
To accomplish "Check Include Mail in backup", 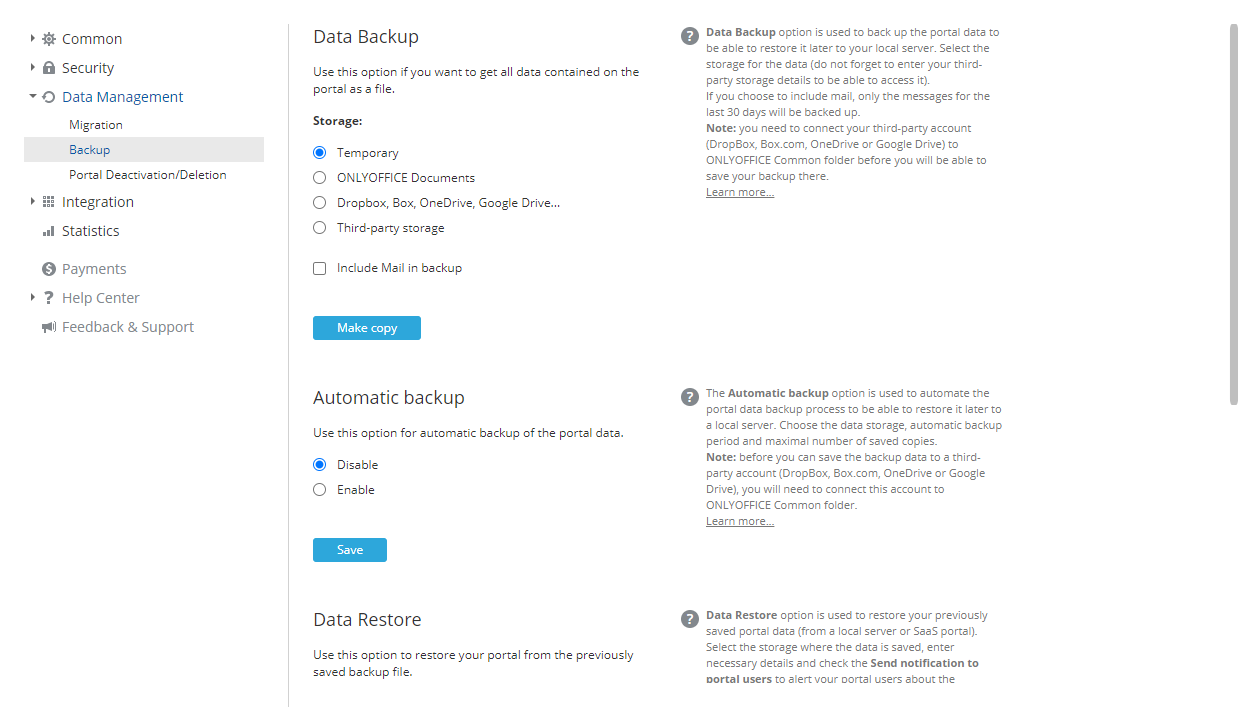I will [319, 268].
